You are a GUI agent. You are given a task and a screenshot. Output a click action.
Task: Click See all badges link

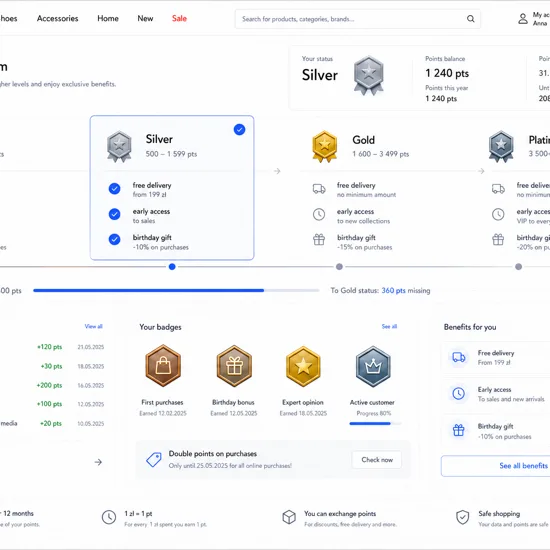(x=389, y=327)
